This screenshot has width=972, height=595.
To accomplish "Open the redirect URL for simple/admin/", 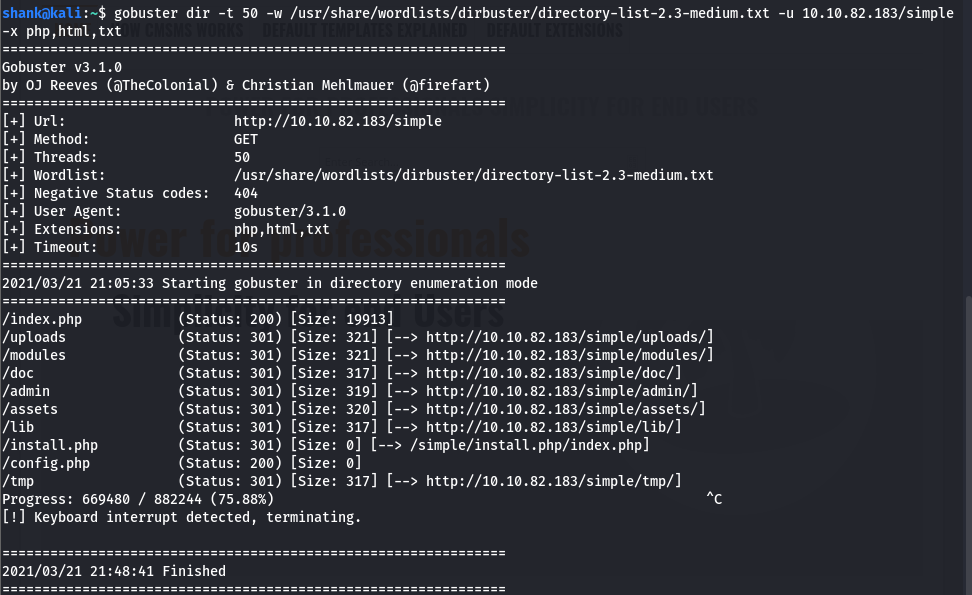I will click(x=557, y=390).
